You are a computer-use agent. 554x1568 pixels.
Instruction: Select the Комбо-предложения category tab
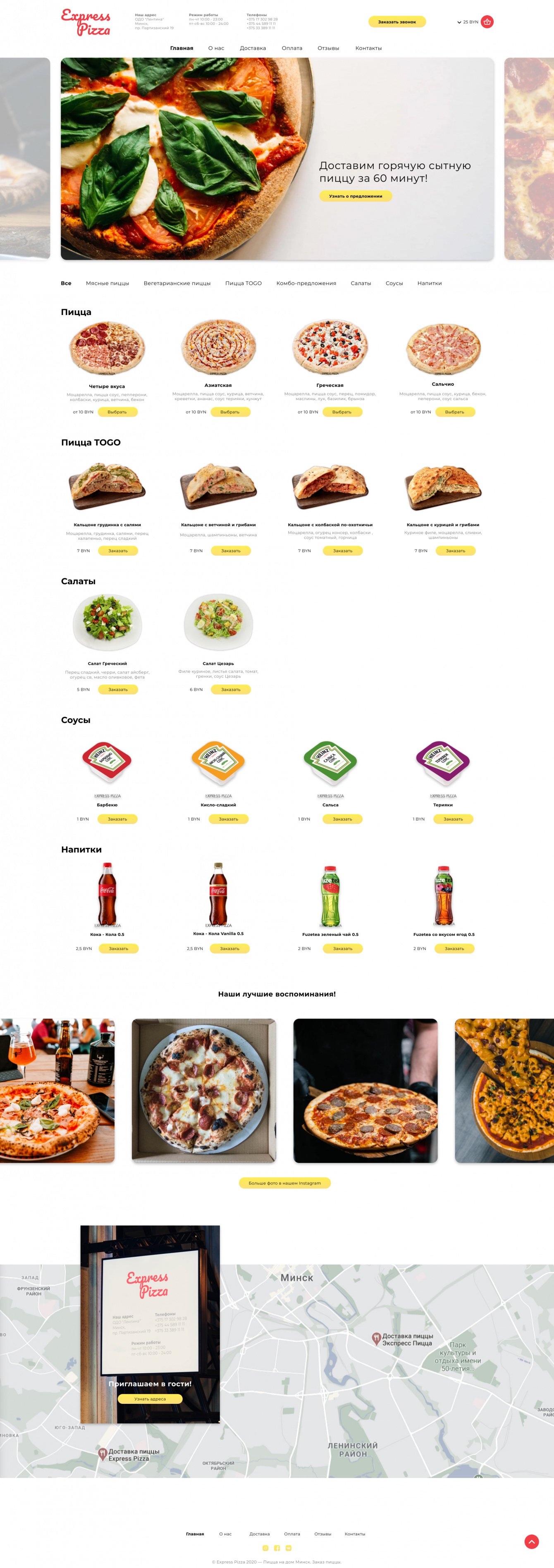[x=306, y=283]
